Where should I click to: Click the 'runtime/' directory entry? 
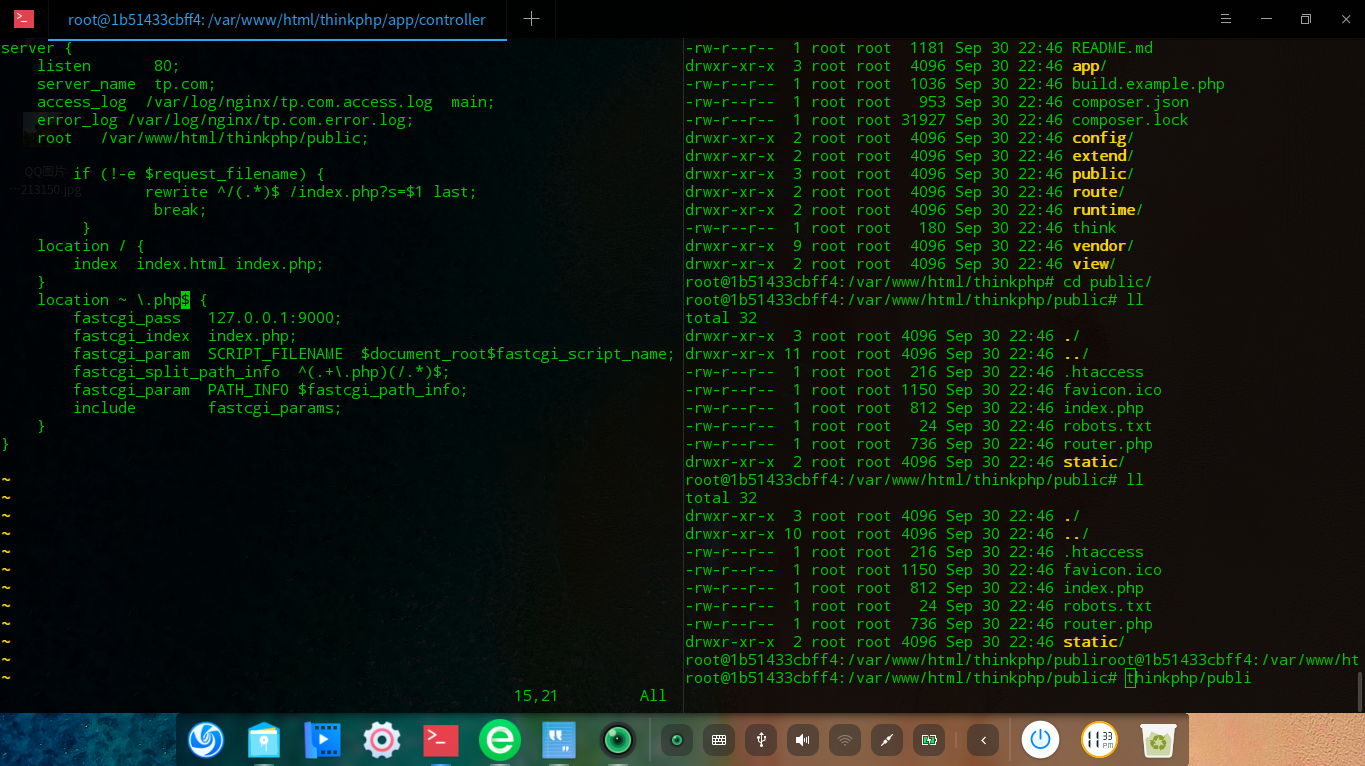click(x=1107, y=210)
